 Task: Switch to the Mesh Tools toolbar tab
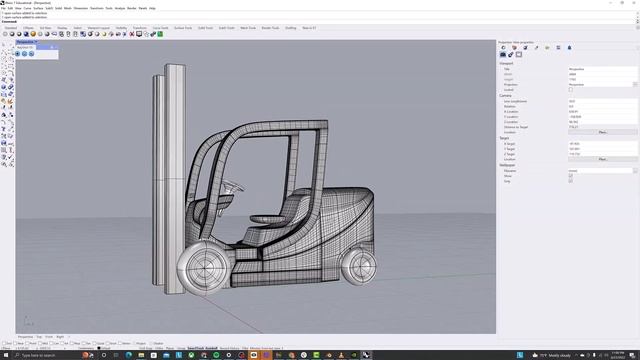point(248,28)
